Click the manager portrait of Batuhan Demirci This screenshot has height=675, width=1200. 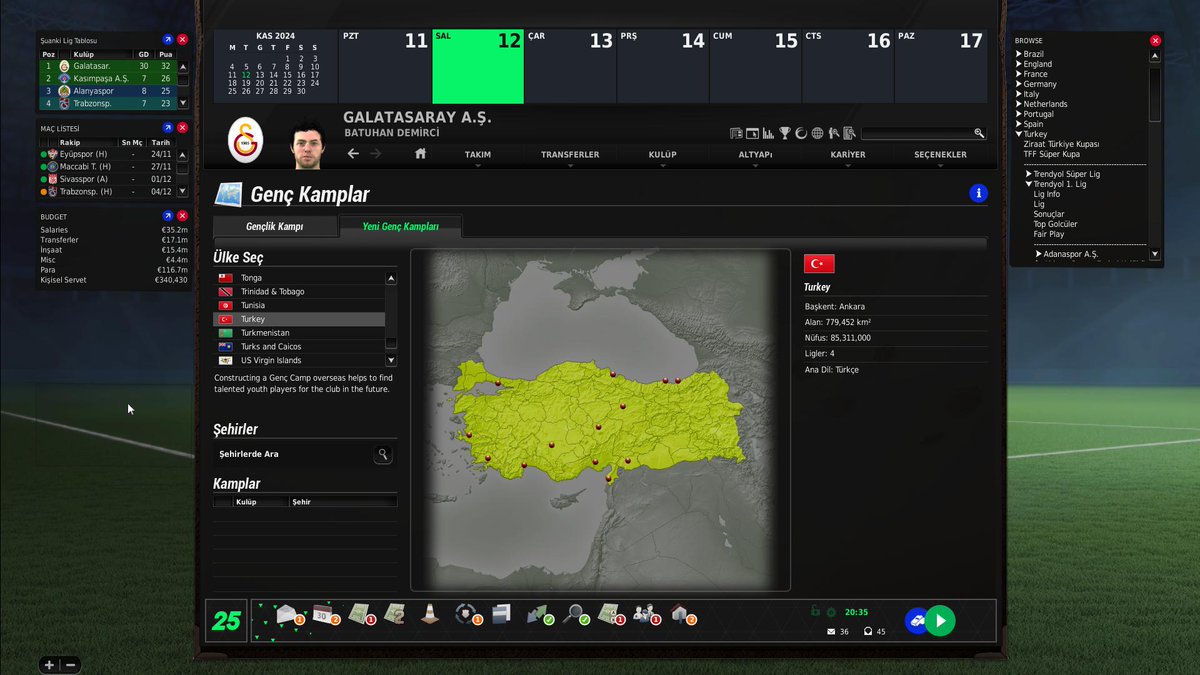point(307,146)
